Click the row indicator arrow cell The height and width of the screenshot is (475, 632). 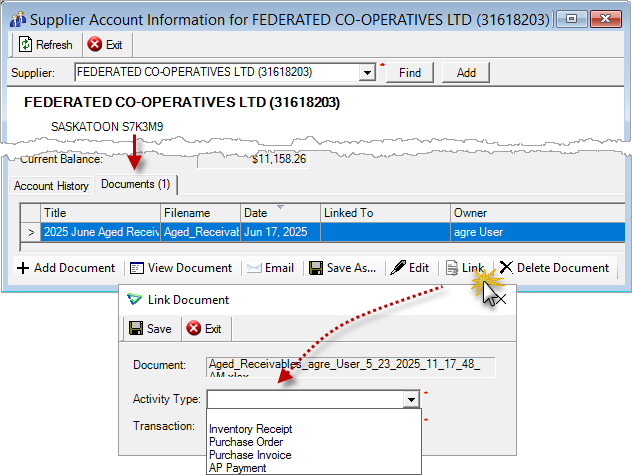point(31,232)
